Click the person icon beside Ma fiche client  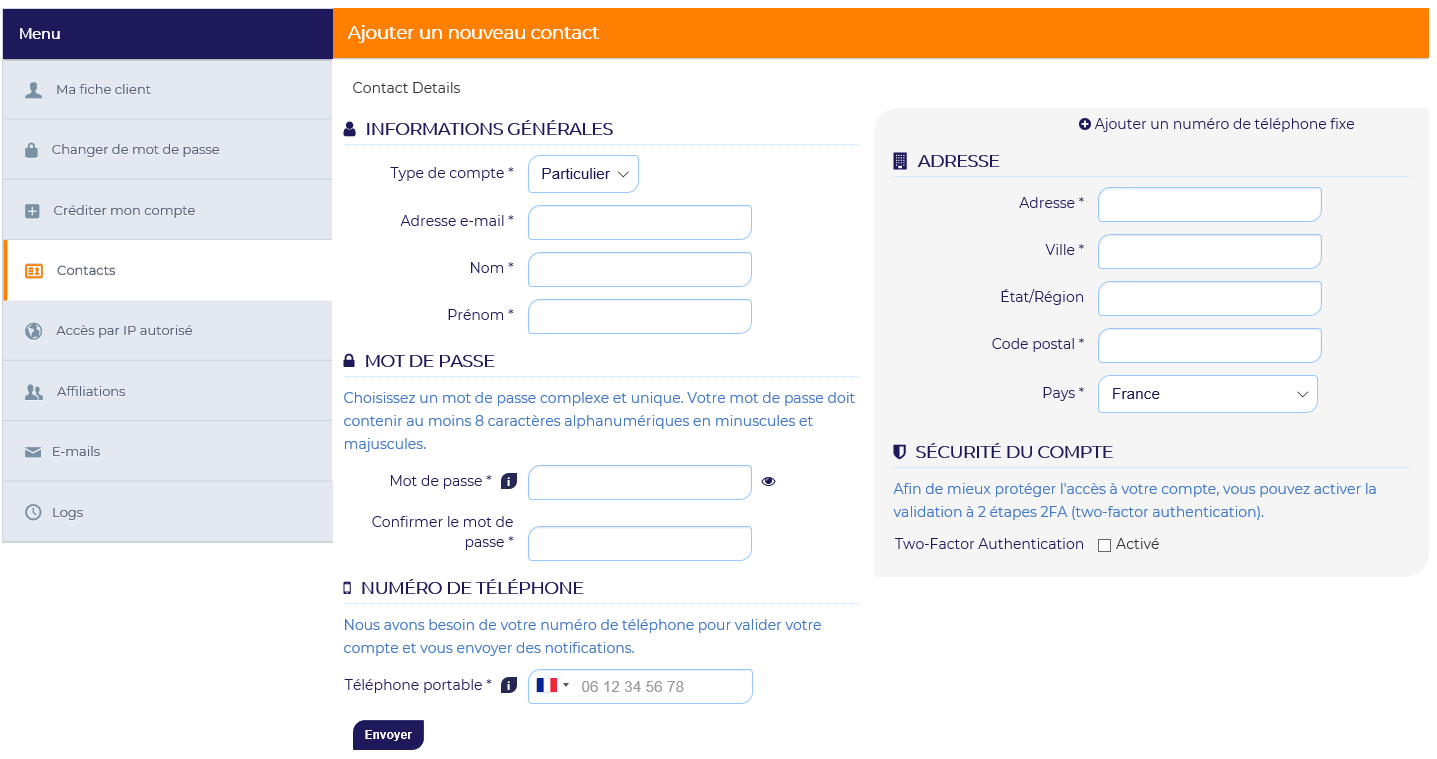[x=33, y=90]
